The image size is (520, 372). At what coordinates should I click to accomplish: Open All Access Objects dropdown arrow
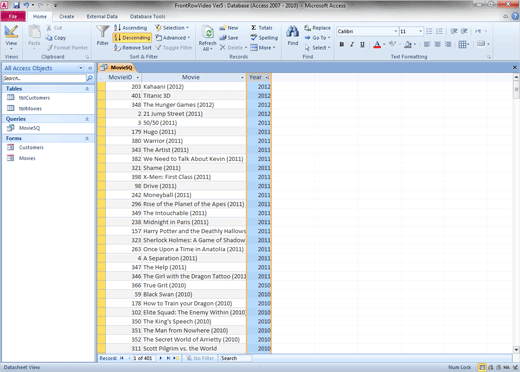81,68
